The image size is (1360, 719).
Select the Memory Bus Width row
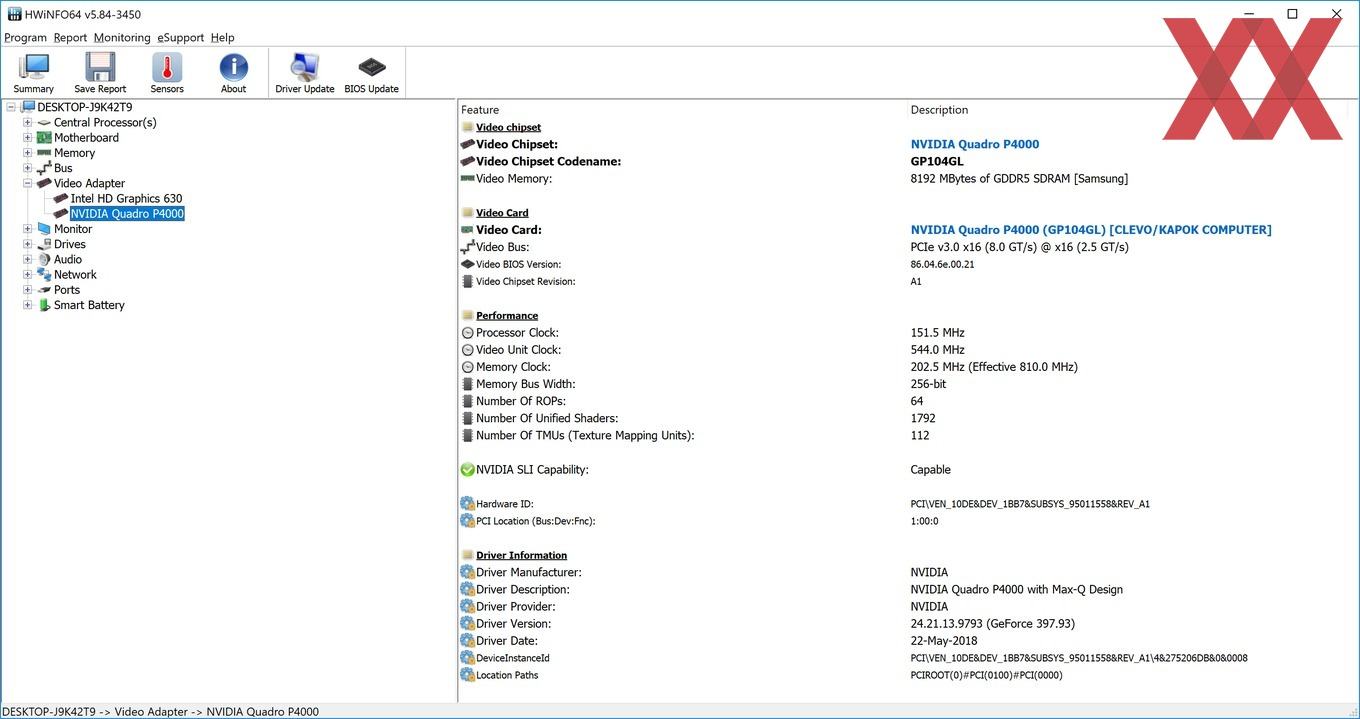click(x=904, y=384)
